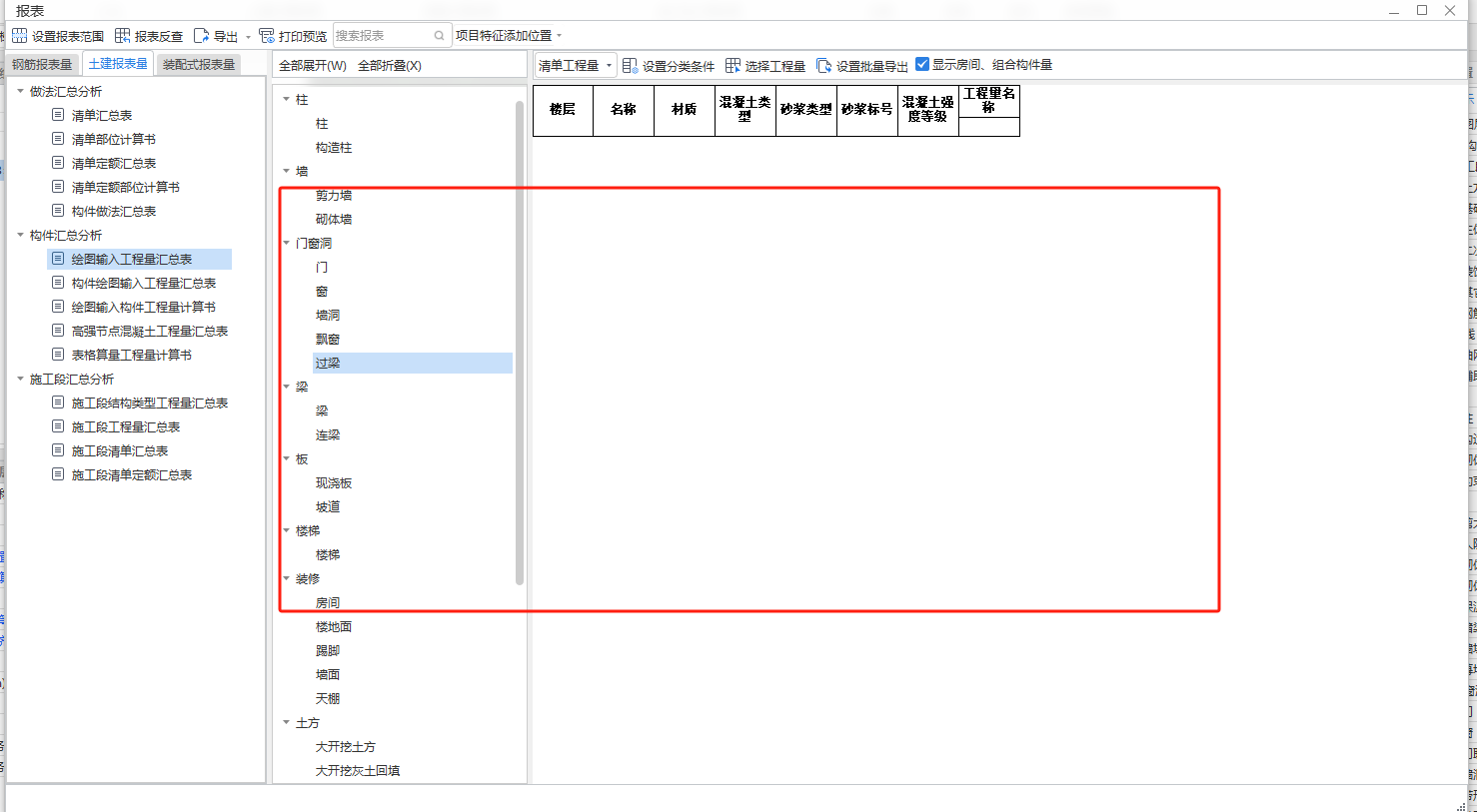Click the 设置分类条件 button label
This screenshot has height=812, width=1477.
[678, 66]
